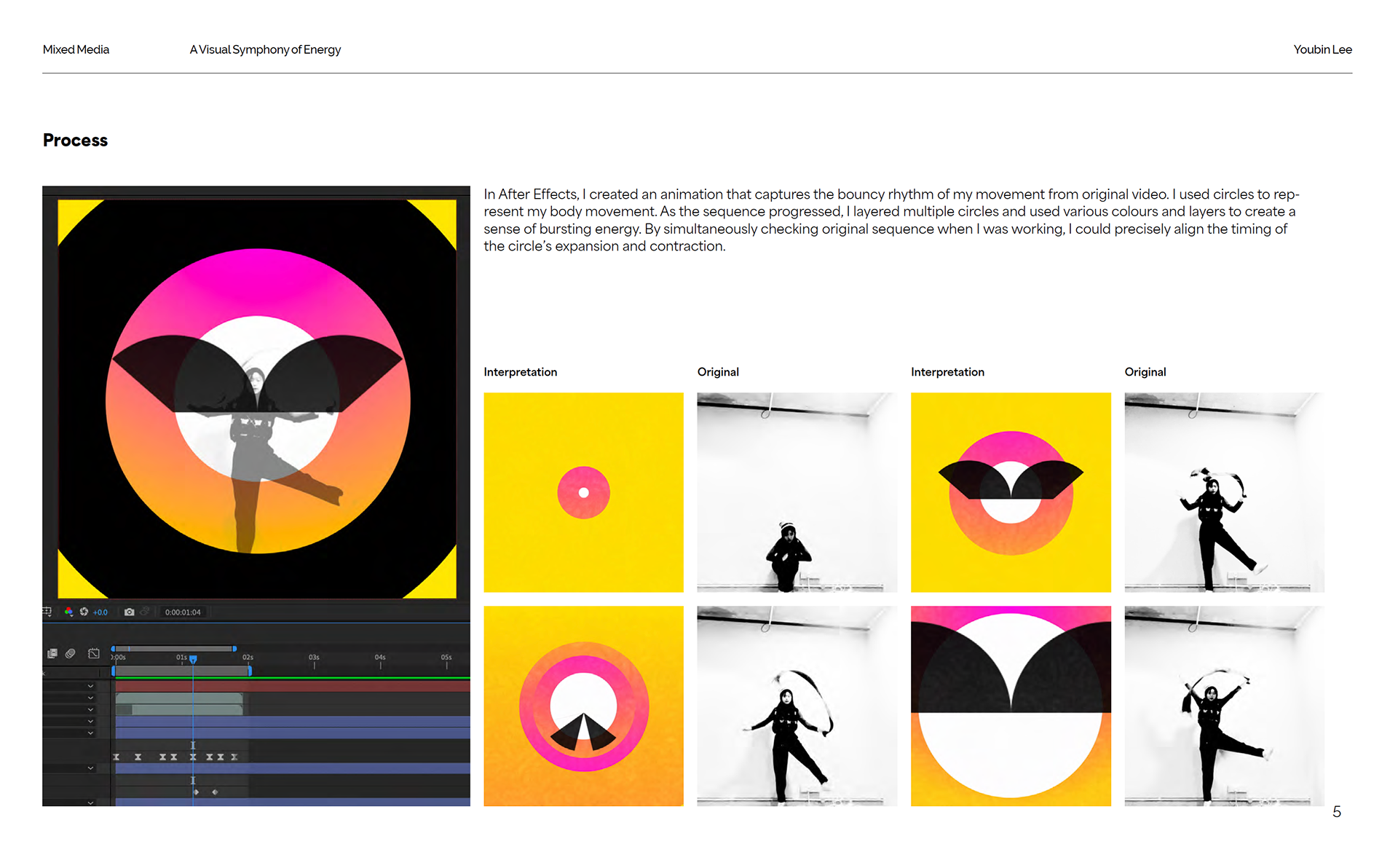Image resolution: width=1398 pixels, height=868 pixels.
Task: Open the second layer row dropdown chevron
Action: [x=90, y=698]
